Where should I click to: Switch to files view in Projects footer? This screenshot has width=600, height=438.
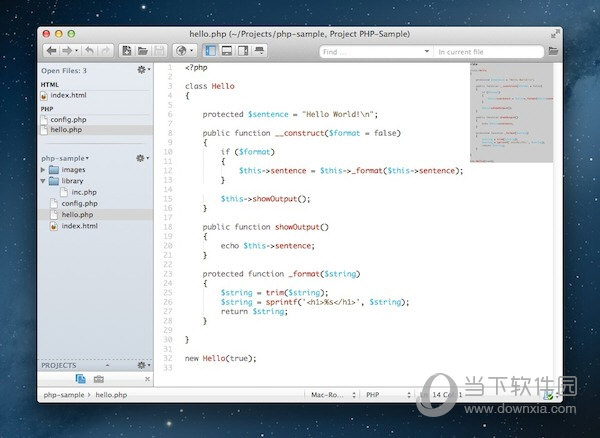80,380
